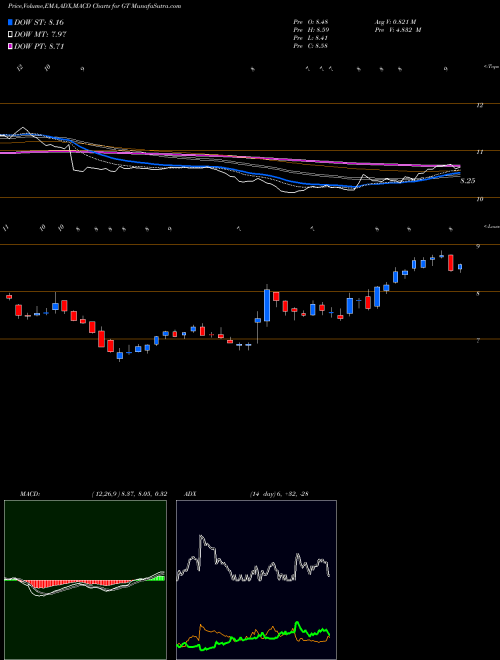Open the MACD indicator chart panel

pyautogui.click(x=85, y=580)
